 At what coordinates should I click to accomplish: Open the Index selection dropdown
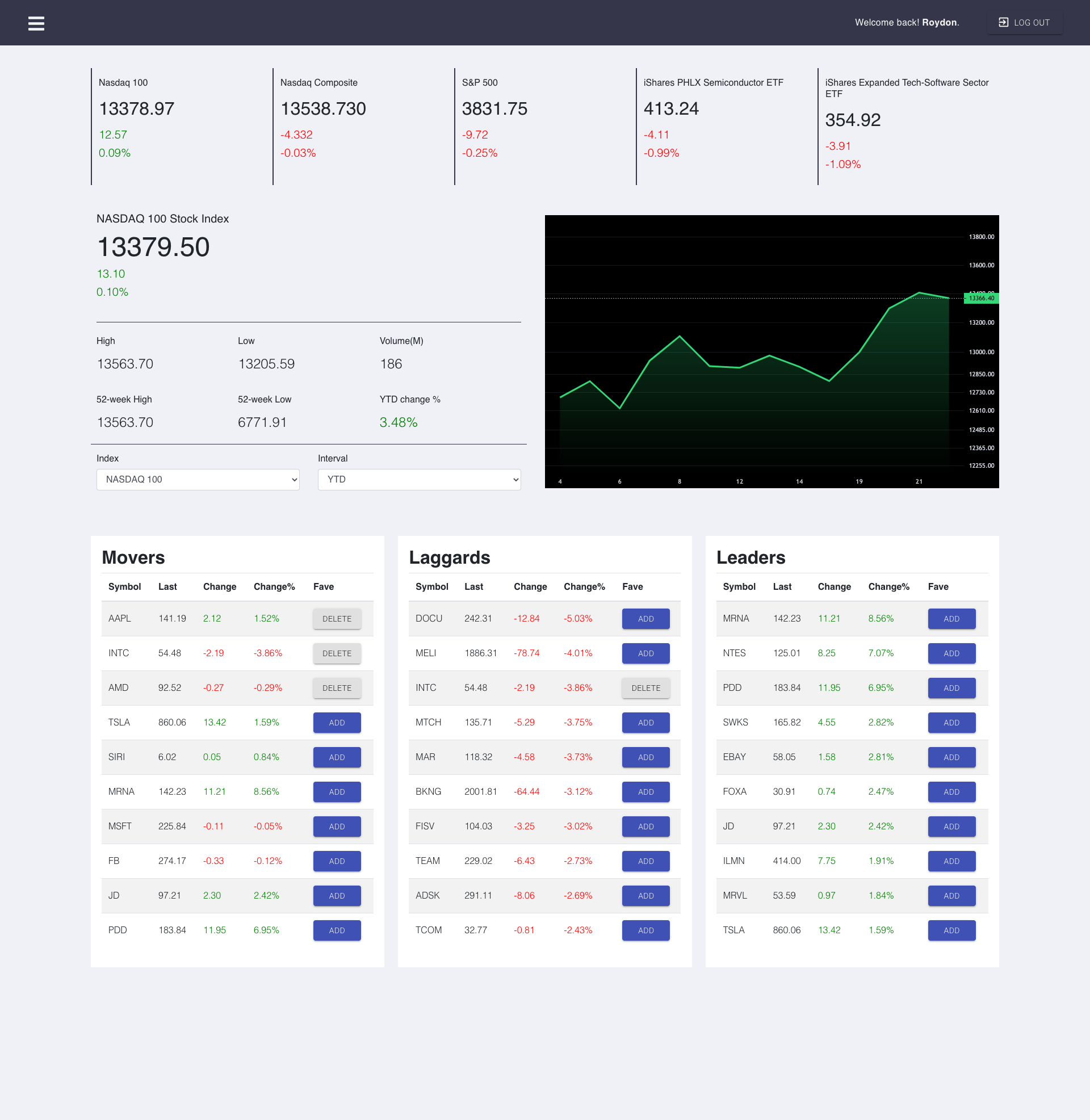tap(198, 480)
